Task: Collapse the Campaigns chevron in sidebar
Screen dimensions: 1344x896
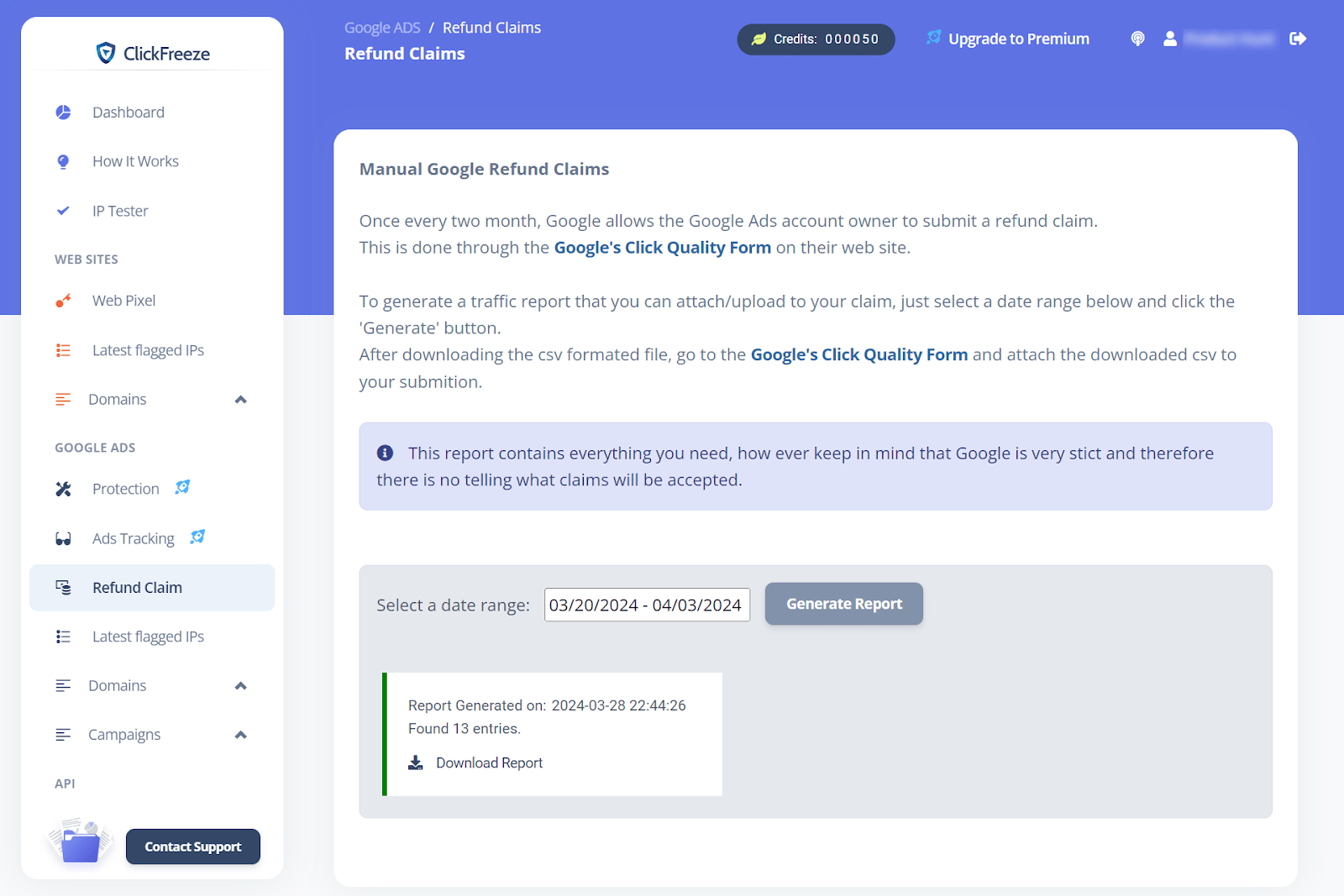Action: point(240,735)
